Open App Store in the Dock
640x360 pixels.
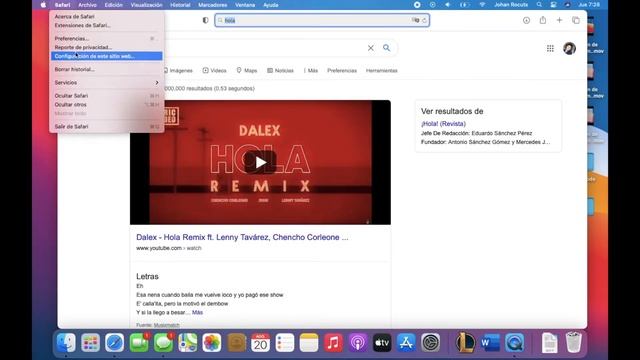point(406,342)
